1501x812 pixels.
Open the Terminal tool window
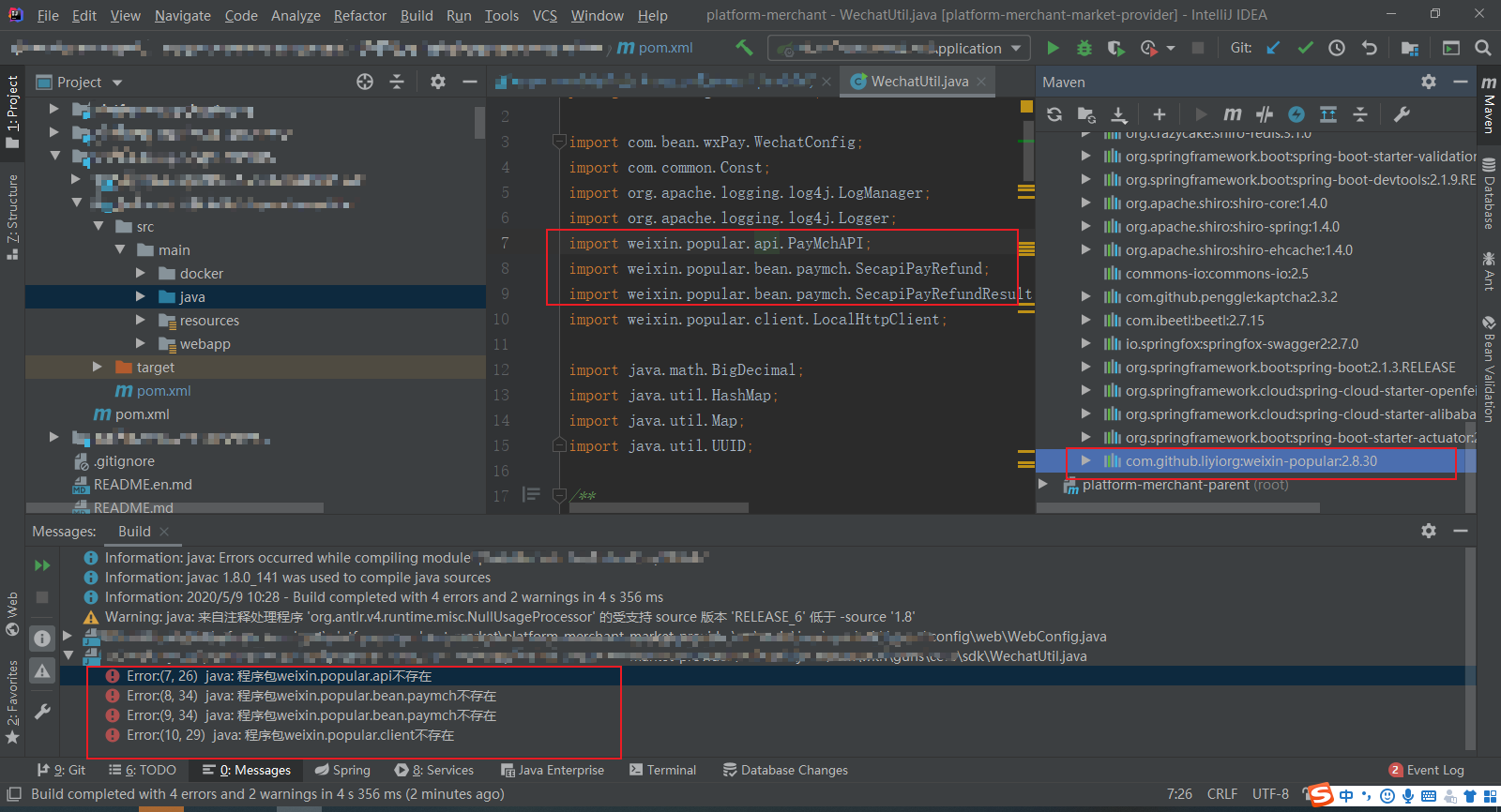tap(662, 770)
